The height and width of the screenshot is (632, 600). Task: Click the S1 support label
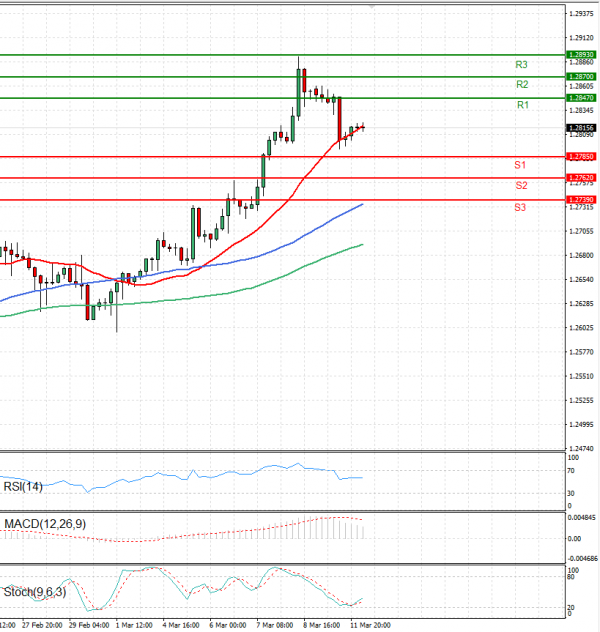[x=520, y=165]
